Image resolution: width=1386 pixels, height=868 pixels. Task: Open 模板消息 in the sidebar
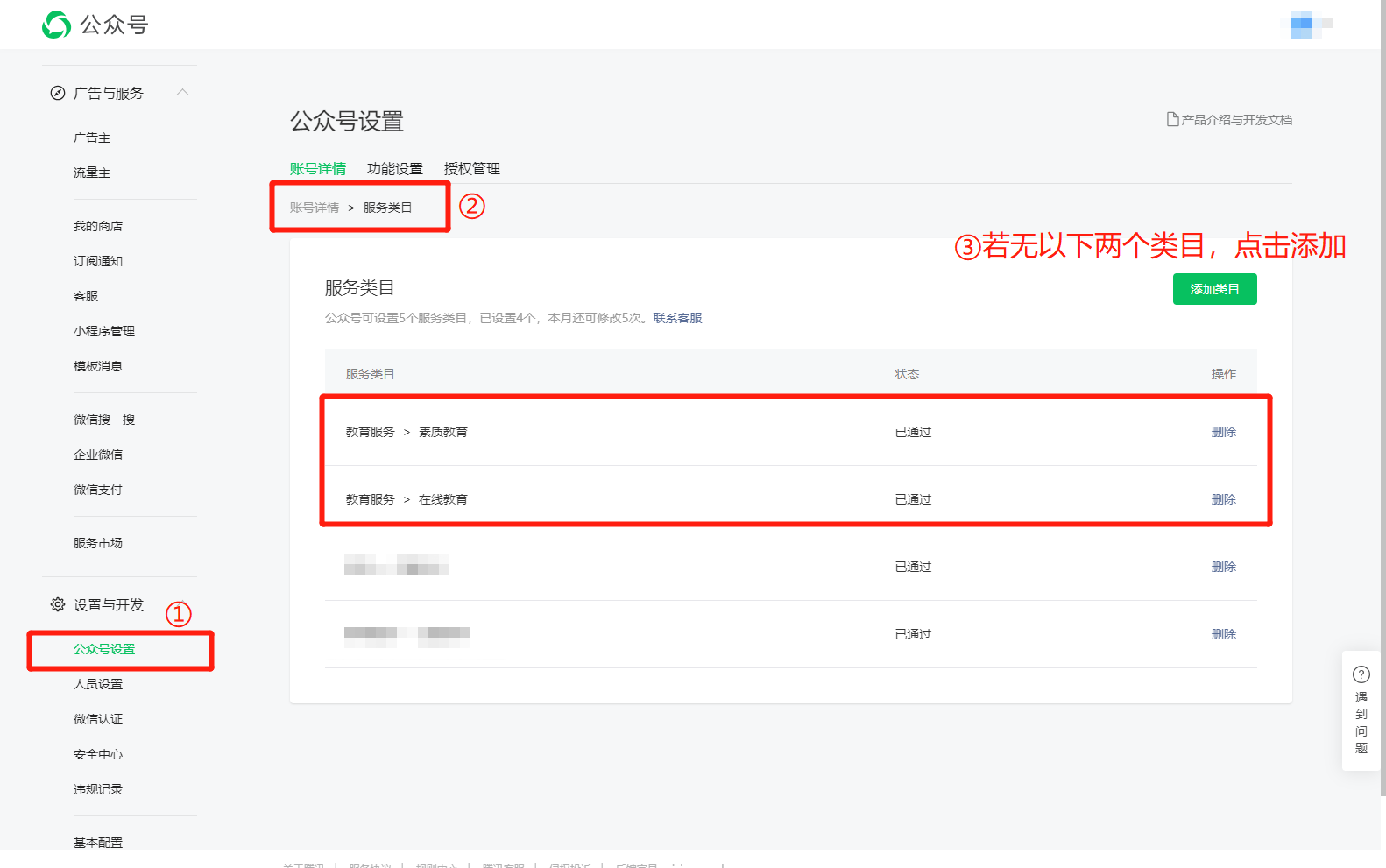tap(98, 366)
